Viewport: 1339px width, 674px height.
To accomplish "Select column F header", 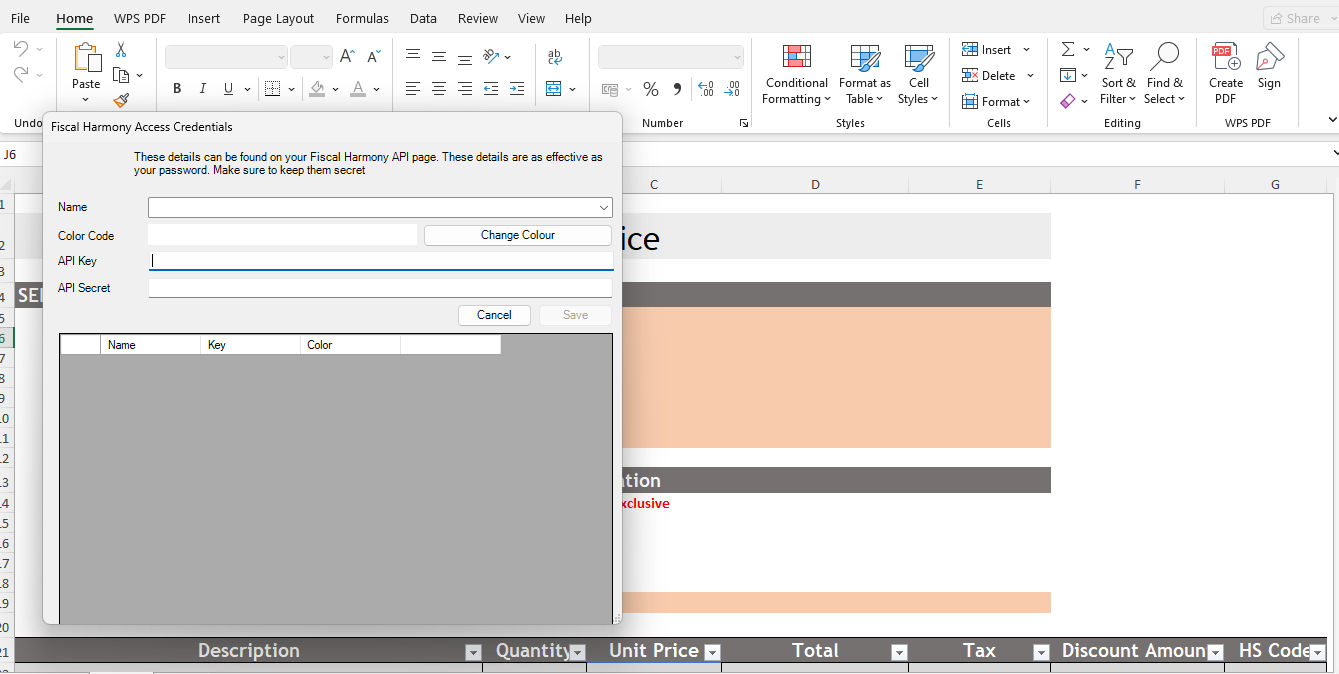I will (x=1137, y=185).
